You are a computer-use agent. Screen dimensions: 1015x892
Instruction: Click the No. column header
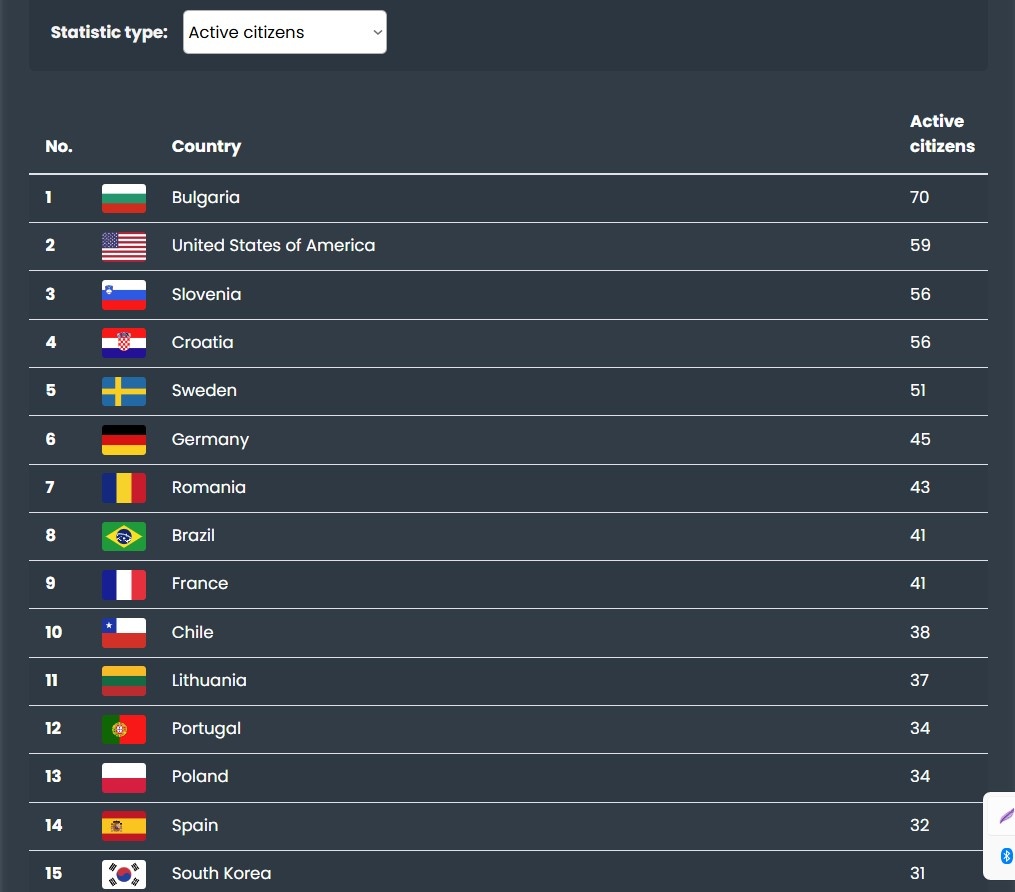coord(59,146)
